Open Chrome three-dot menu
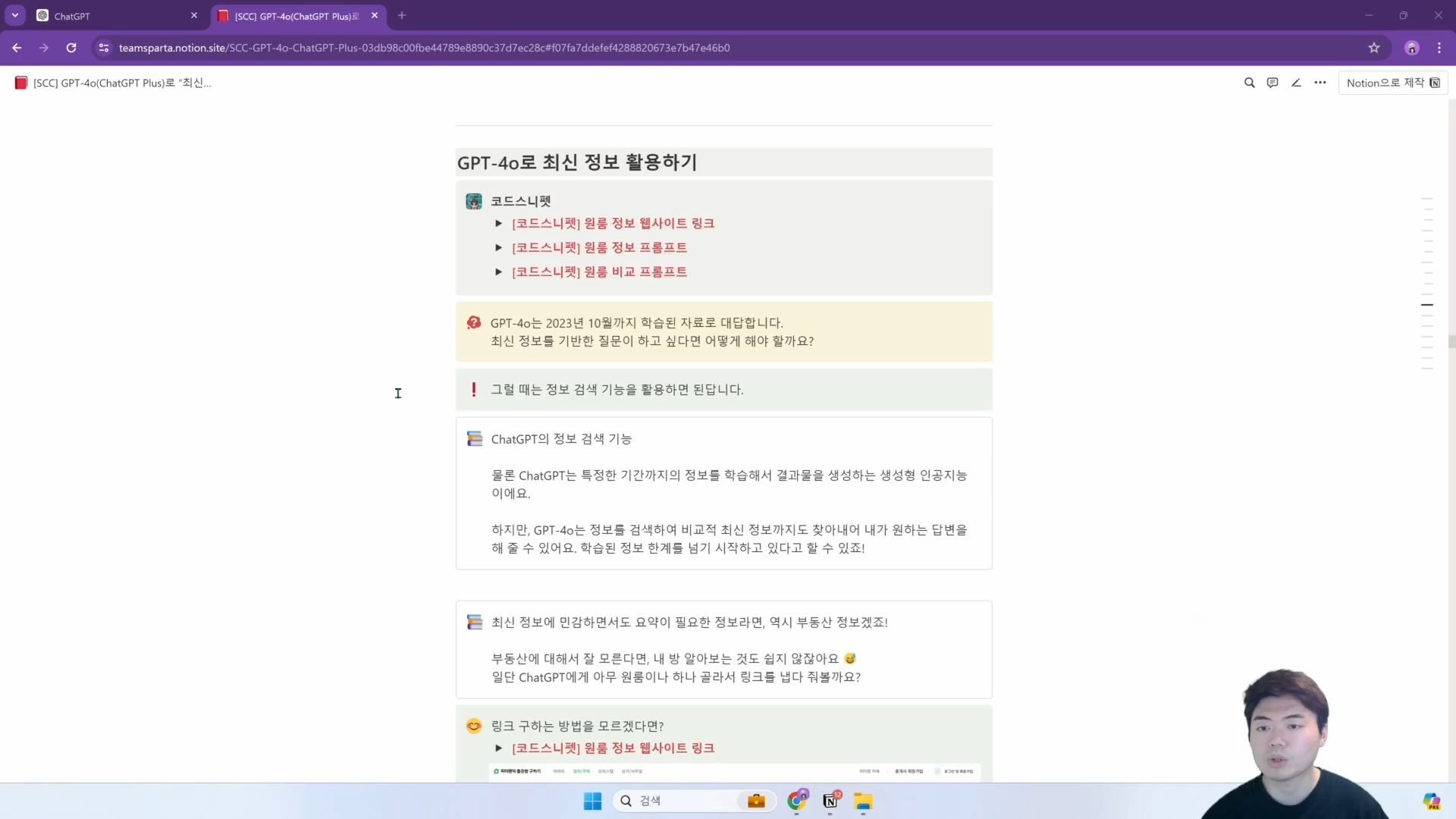1456x819 pixels. pyautogui.click(x=1439, y=48)
